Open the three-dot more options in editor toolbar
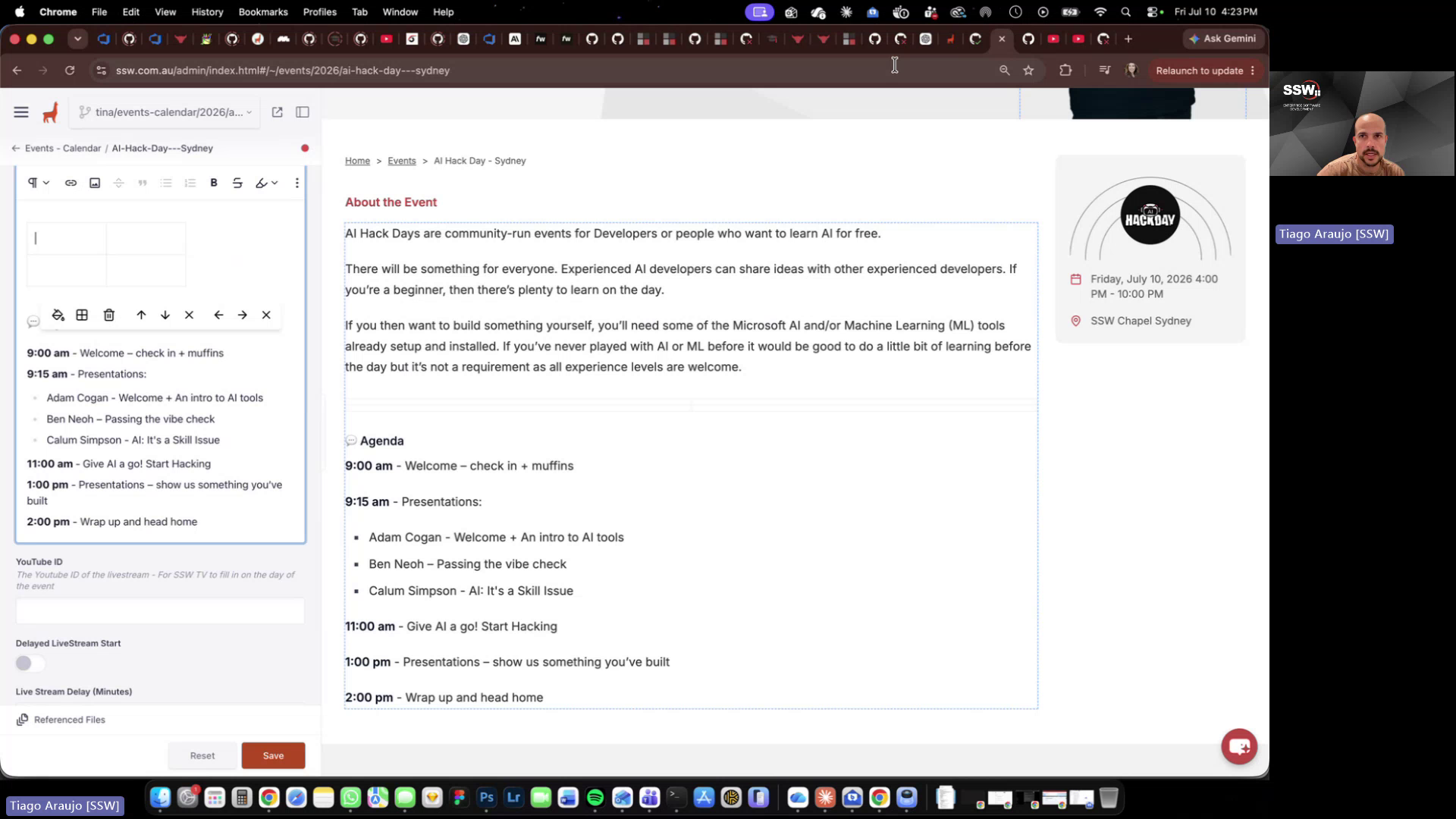1456x819 pixels. click(x=297, y=183)
